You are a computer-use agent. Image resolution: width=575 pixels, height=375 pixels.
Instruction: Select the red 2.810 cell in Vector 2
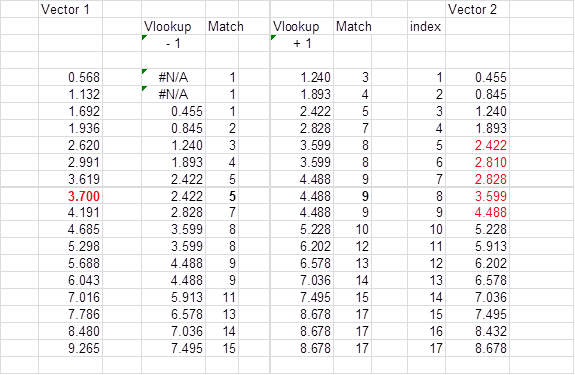(477, 162)
